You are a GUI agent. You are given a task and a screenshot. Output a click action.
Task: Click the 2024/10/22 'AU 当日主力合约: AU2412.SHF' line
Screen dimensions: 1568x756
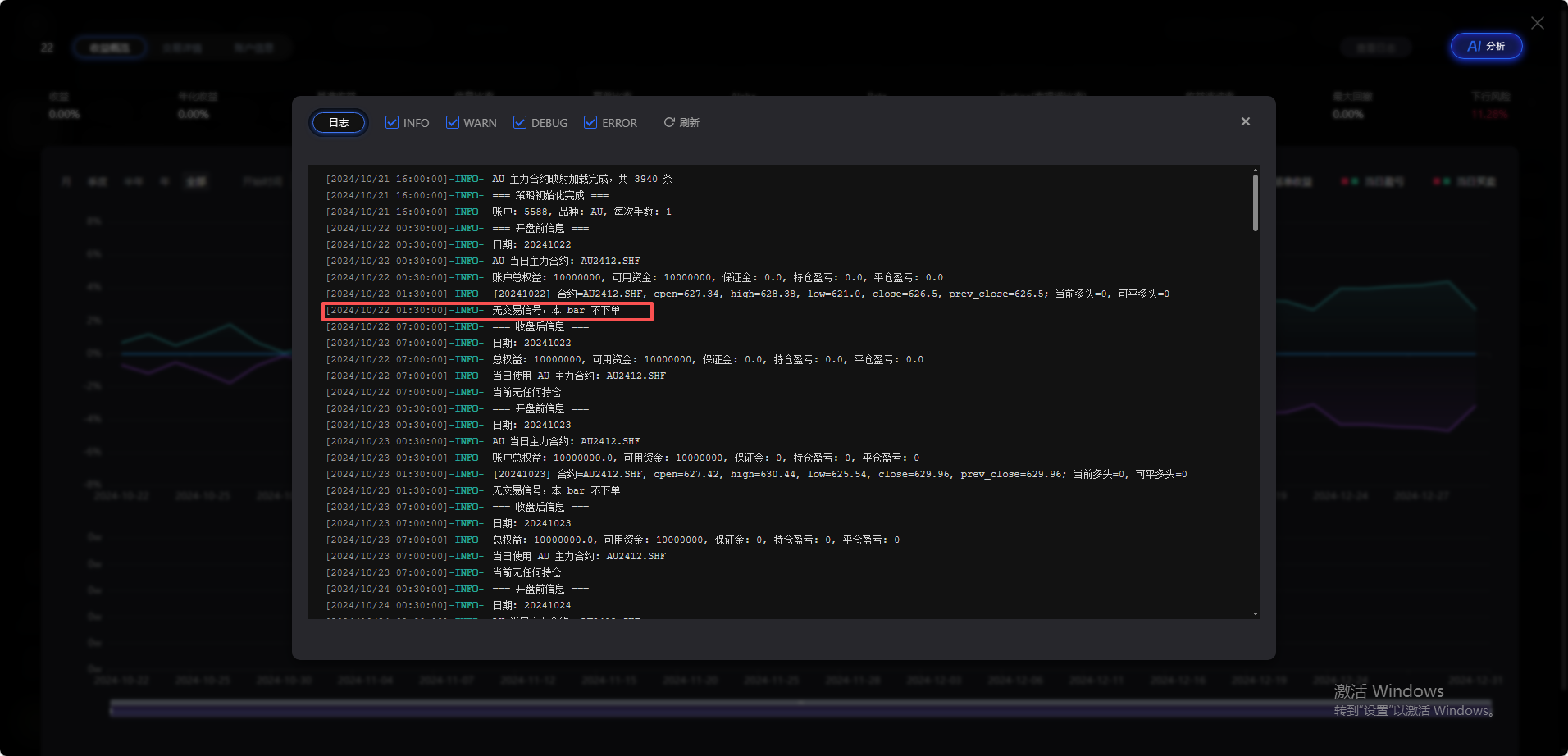[483, 261]
